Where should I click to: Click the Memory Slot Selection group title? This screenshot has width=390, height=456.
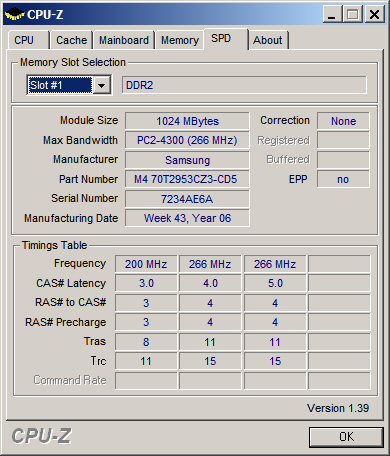[73, 62]
